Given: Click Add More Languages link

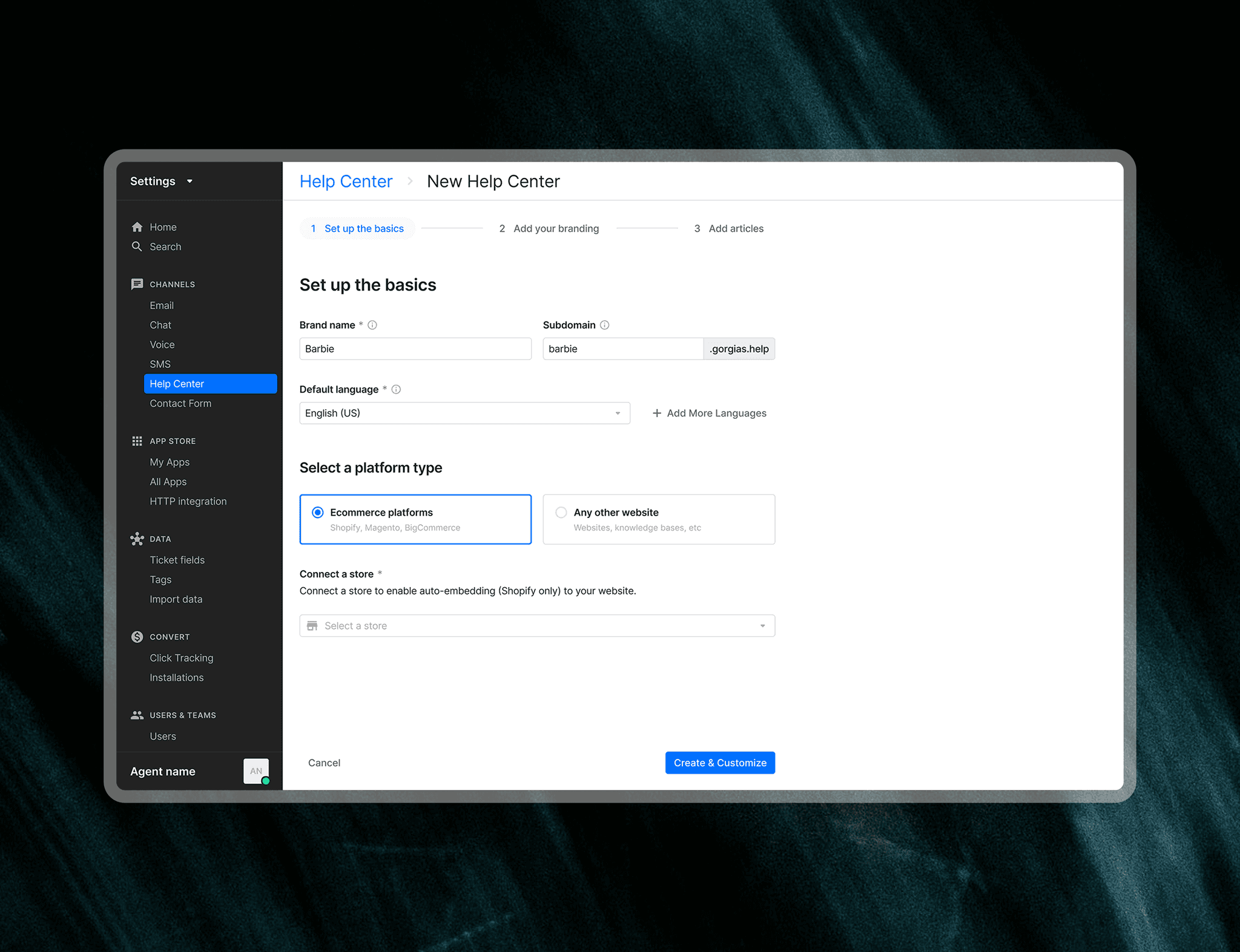Looking at the screenshot, I should (709, 413).
